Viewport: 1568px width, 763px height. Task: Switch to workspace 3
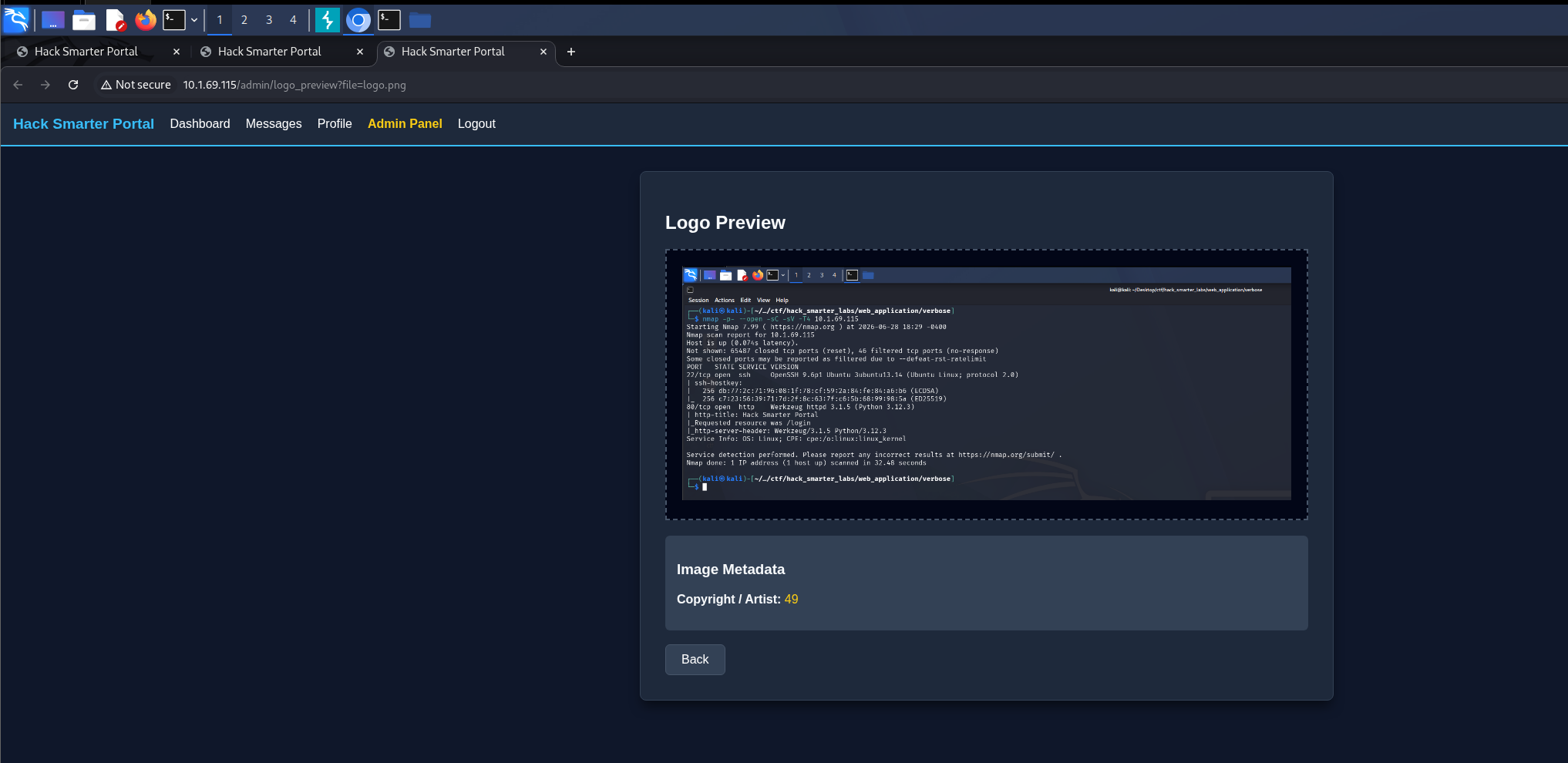(269, 20)
